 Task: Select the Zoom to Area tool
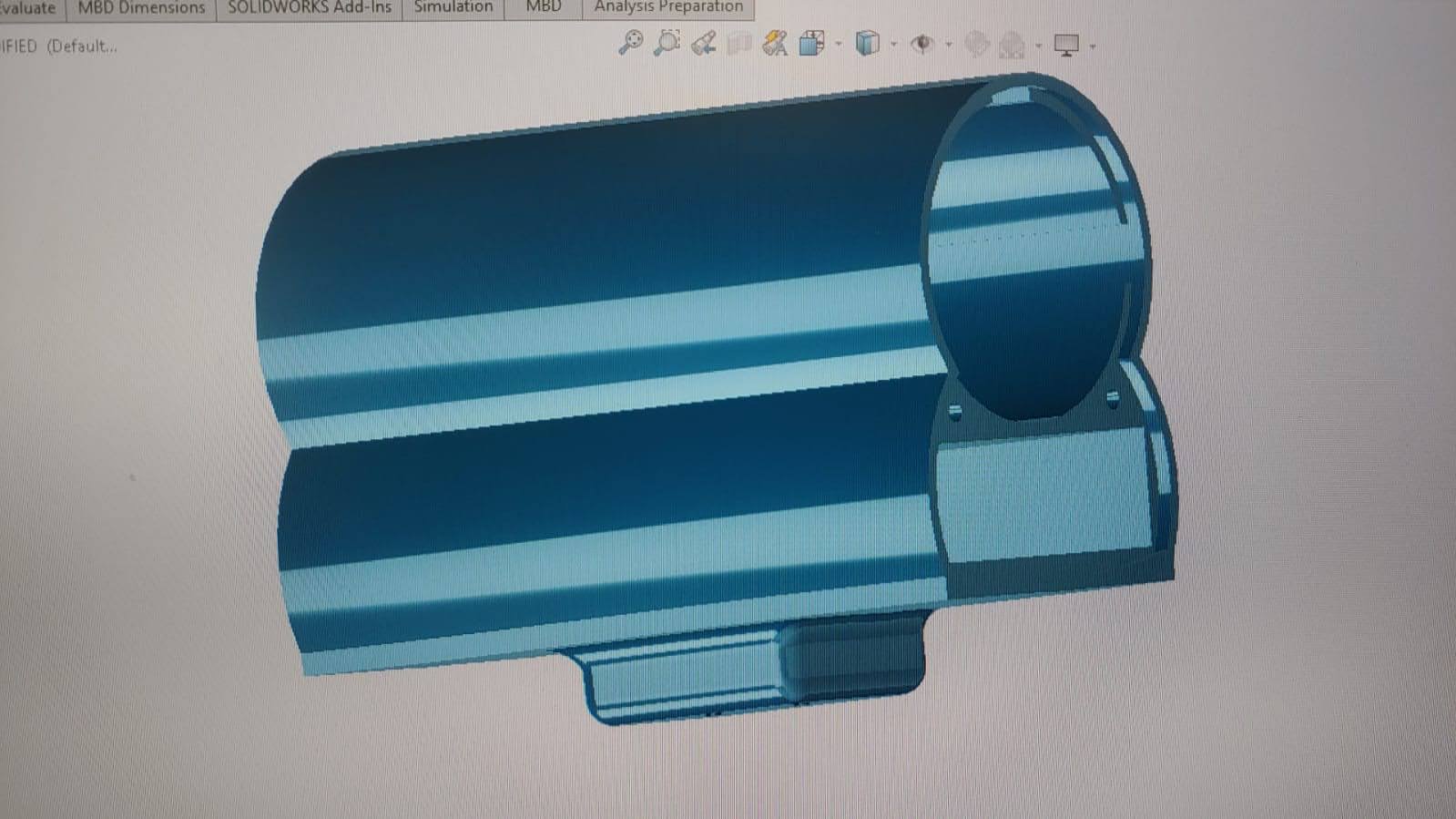[667, 43]
